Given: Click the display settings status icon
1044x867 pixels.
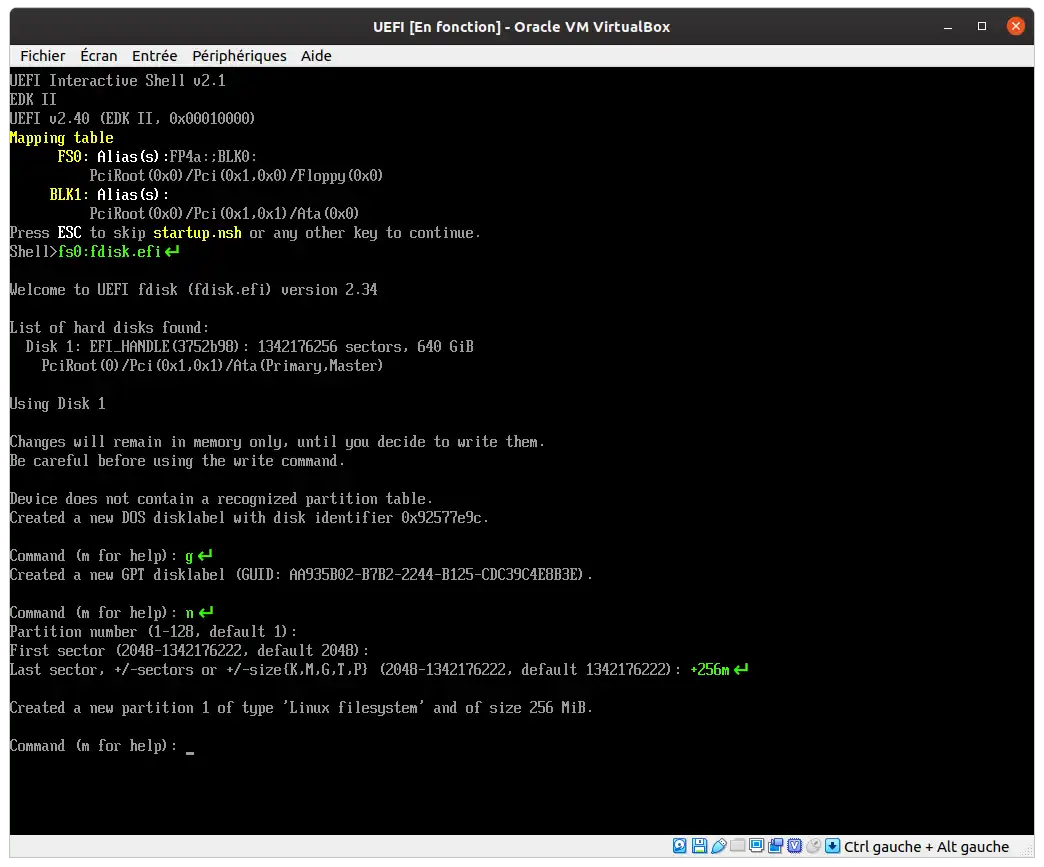Looking at the screenshot, I should pos(756,846).
